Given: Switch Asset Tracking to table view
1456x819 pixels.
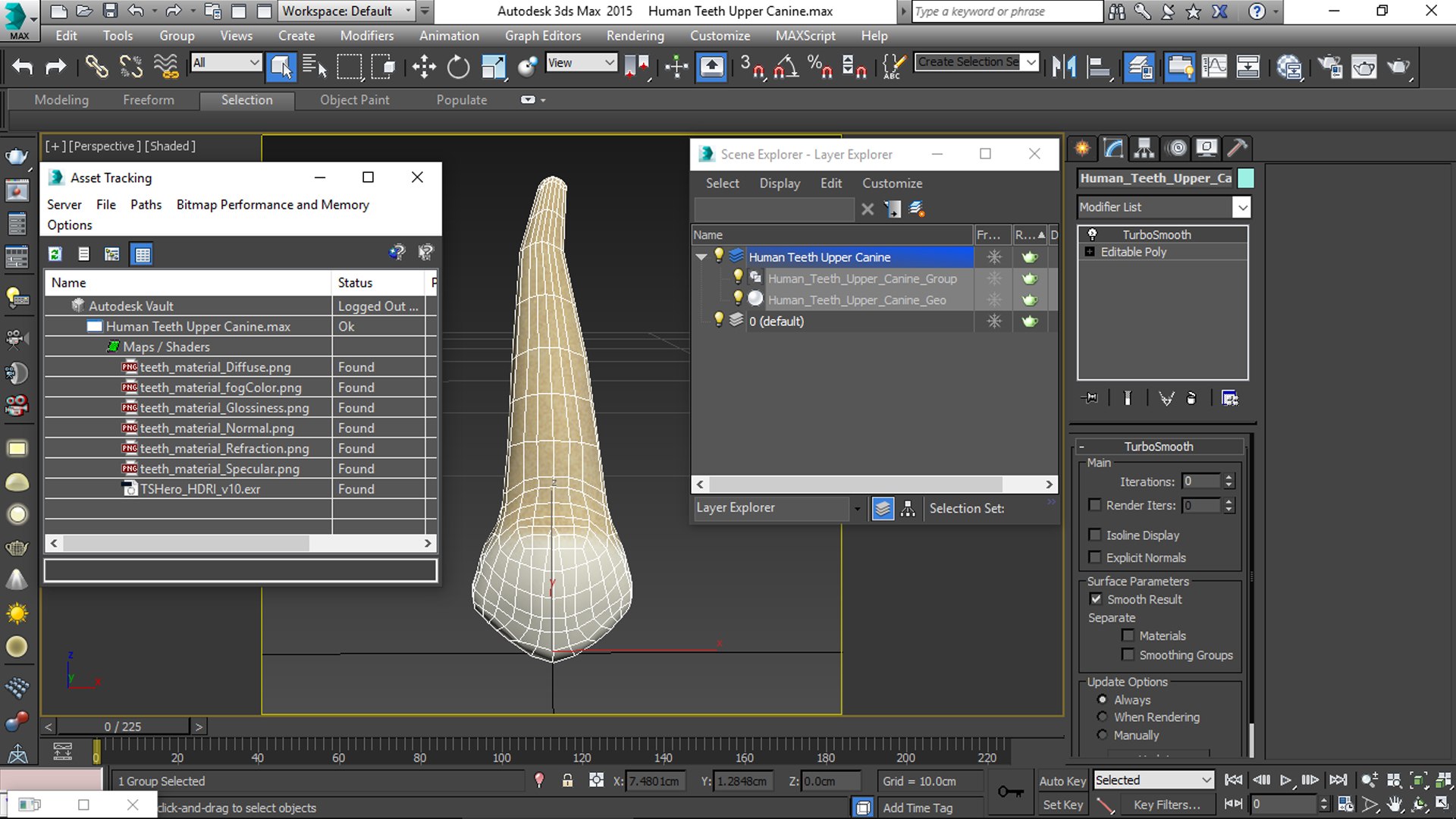Looking at the screenshot, I should coord(142,254).
